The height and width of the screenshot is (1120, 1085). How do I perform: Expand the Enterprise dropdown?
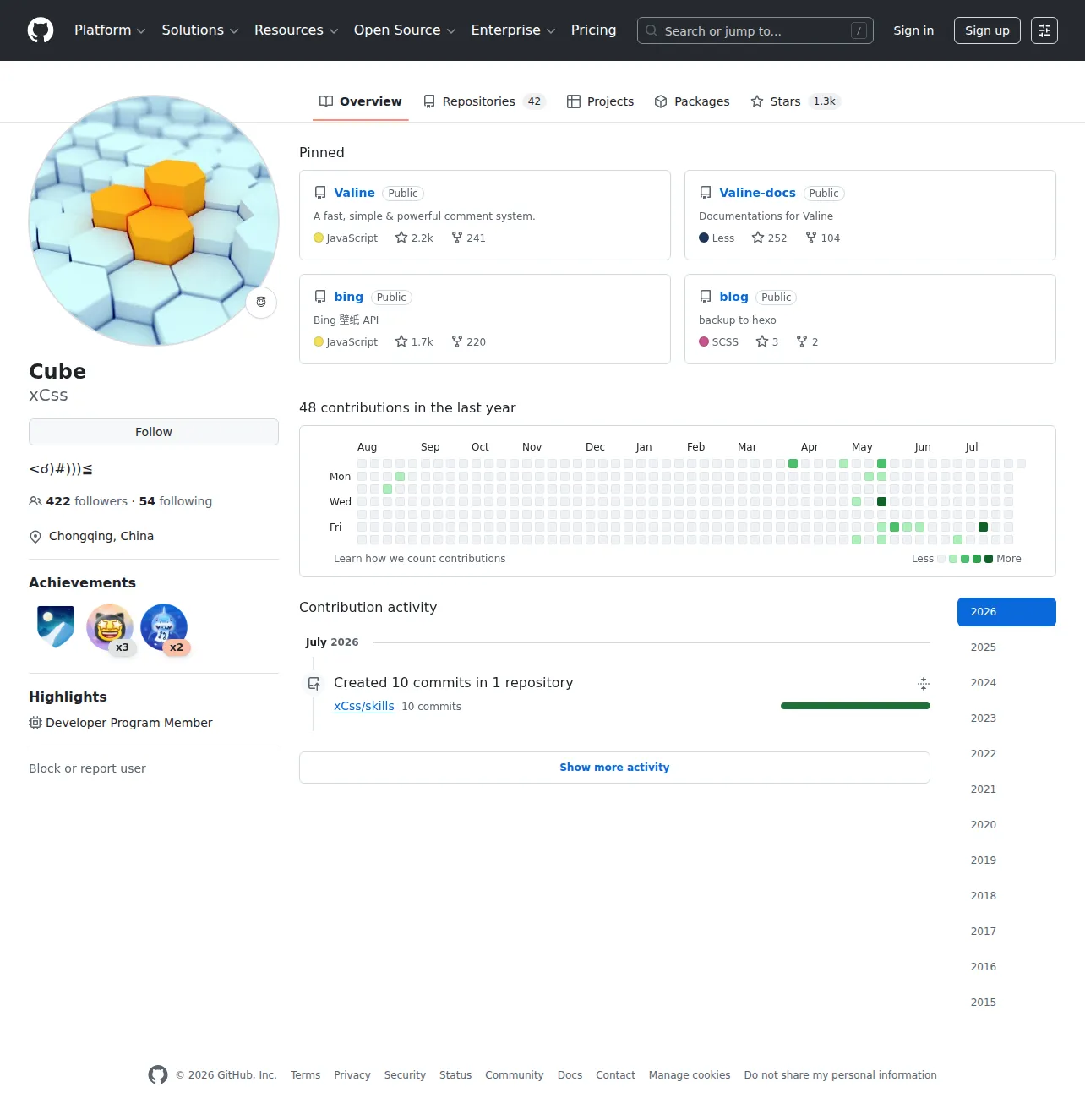point(514,30)
